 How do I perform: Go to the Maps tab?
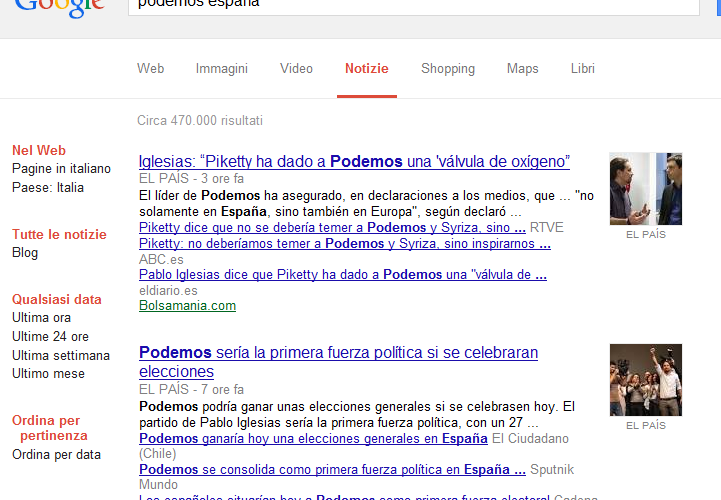pyautogui.click(x=522, y=69)
